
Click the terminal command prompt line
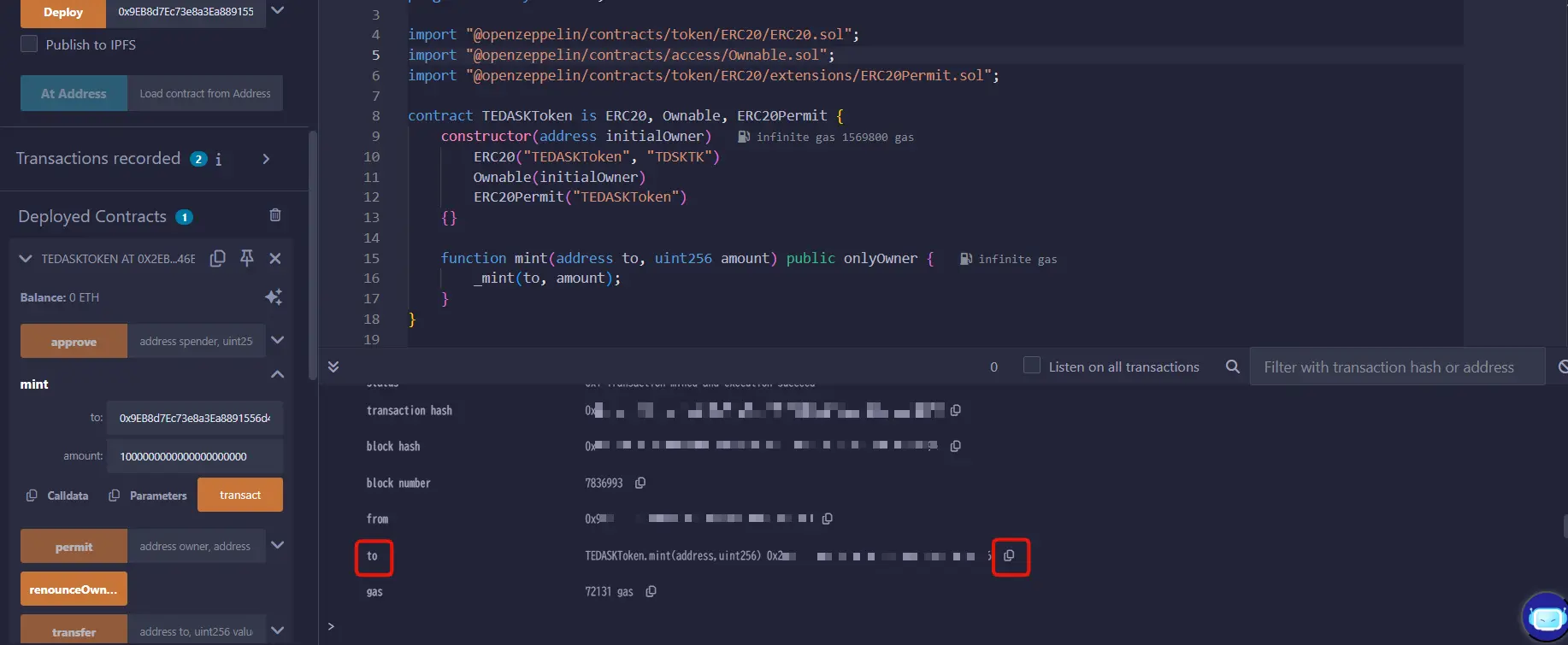pyautogui.click(x=940, y=626)
